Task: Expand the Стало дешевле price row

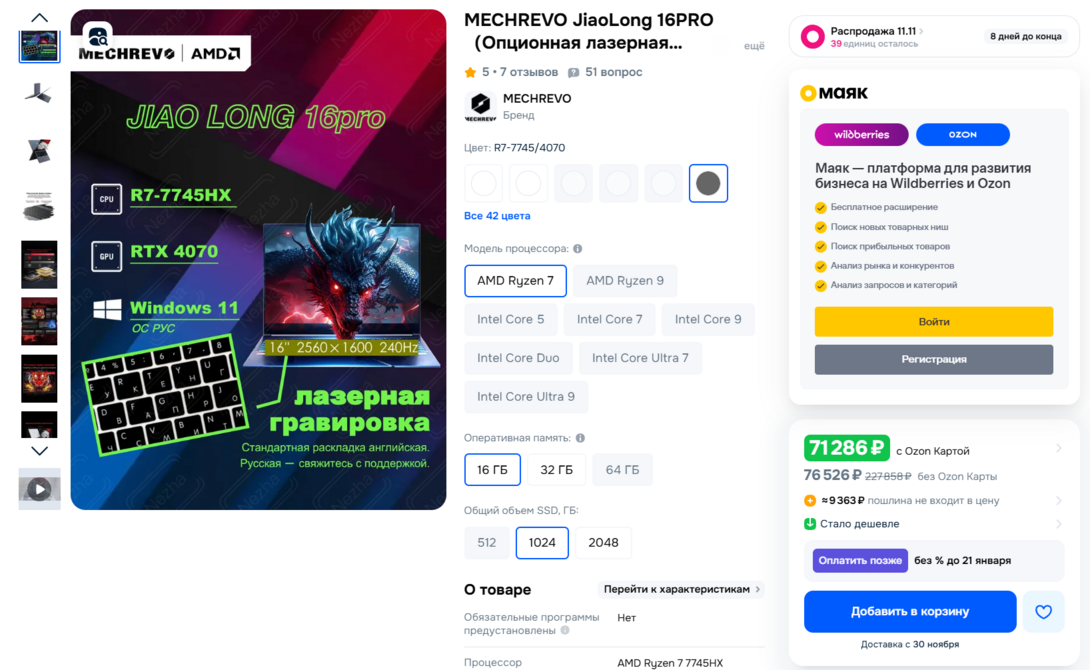Action: click(934, 524)
